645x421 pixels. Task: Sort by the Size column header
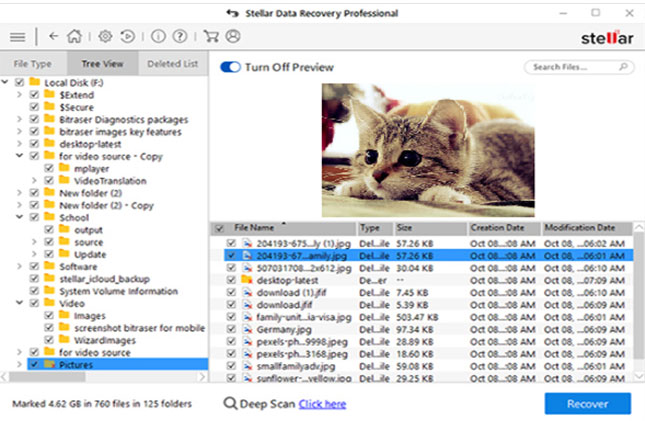(430, 228)
